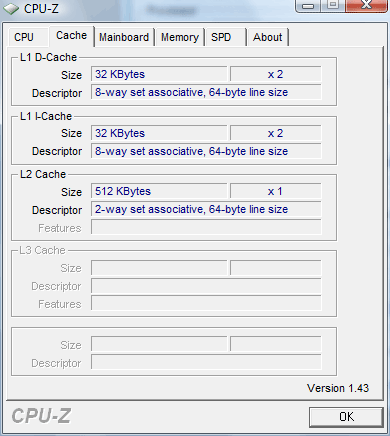Click the L1 I-Cache 32 KBytes field
Viewport: 390px width, 436px height.
tap(159, 133)
